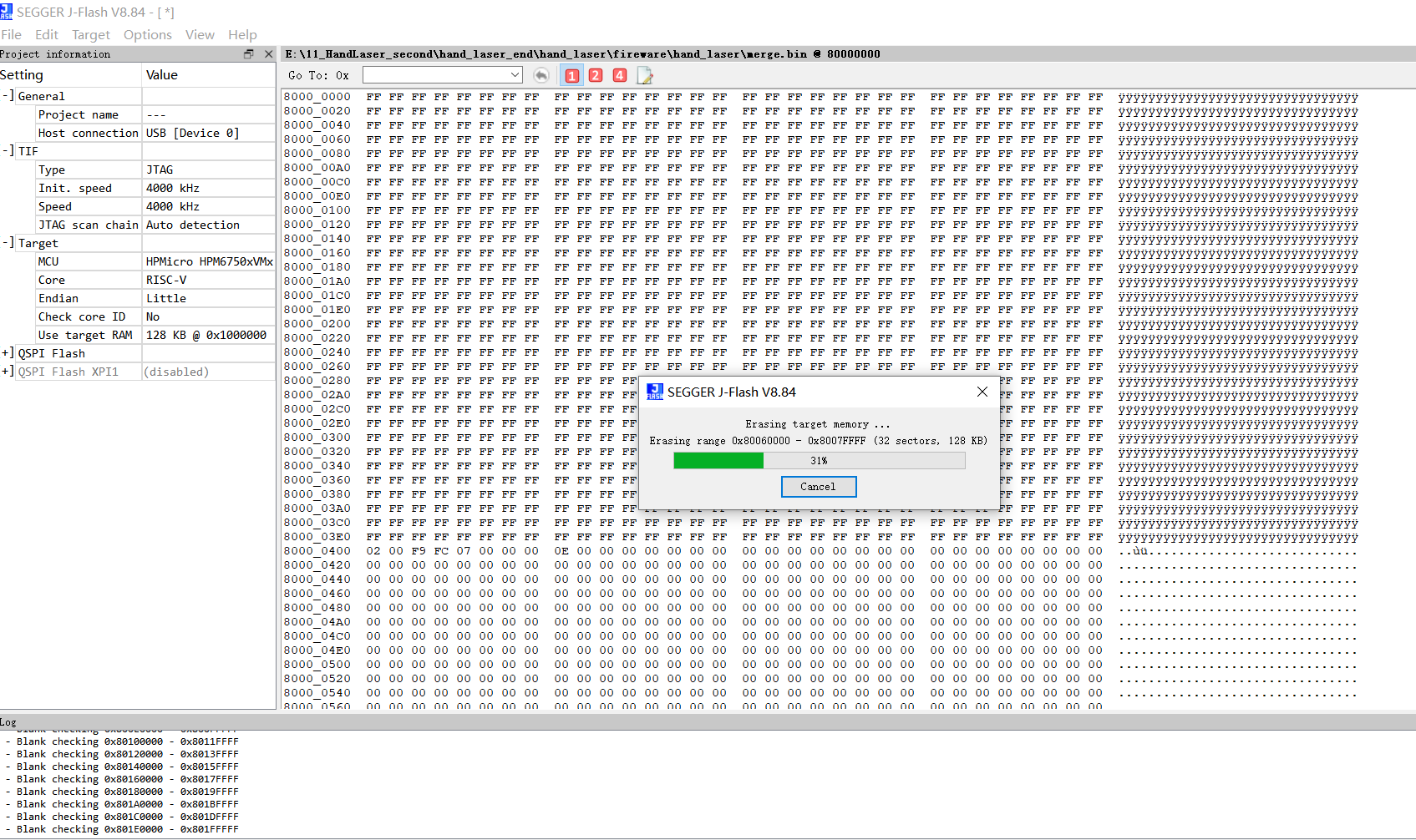Viewport: 1416px width, 840px height.
Task: Click hex address 8000_0400
Action: 317,551
